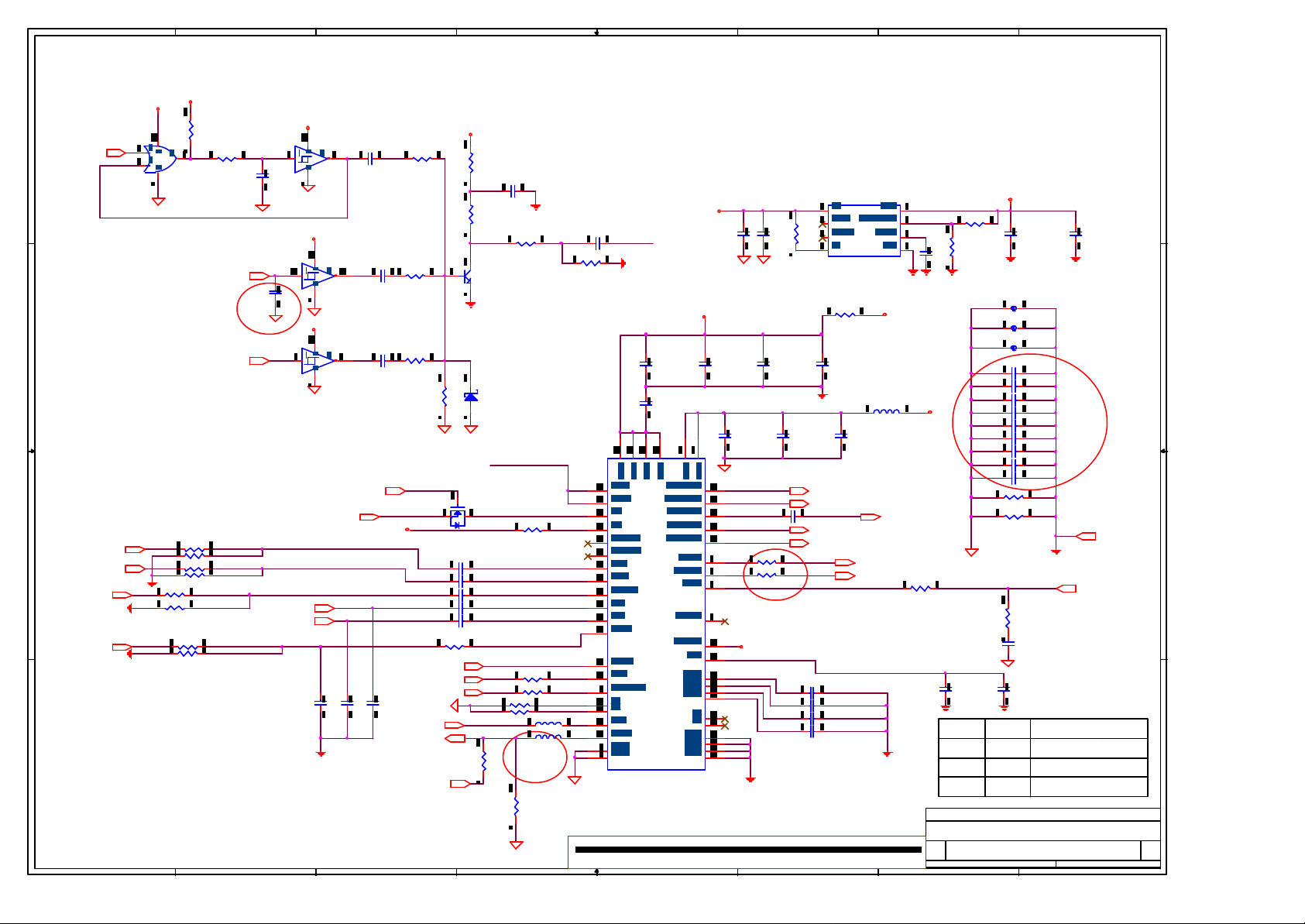Screen dimensions: 1305x924
Task: Select the lowest resistor in the right-side parallel column
Action: point(1014,517)
